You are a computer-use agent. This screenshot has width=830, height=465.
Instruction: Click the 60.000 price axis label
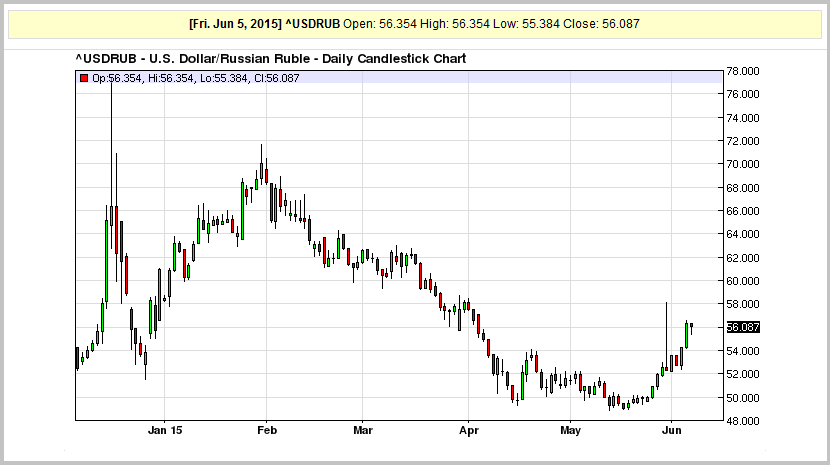click(x=743, y=281)
